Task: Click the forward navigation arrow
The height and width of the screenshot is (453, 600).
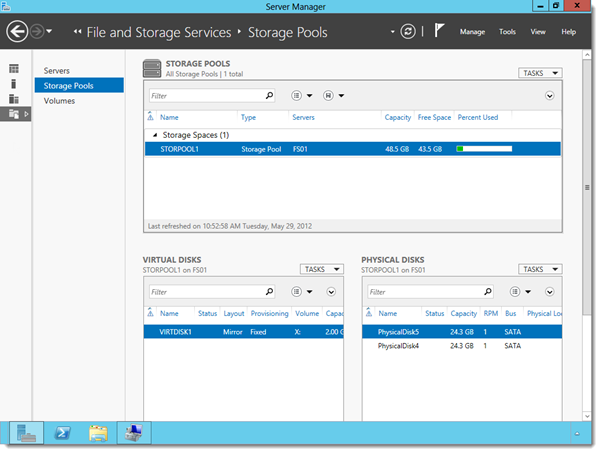Action: (37, 32)
